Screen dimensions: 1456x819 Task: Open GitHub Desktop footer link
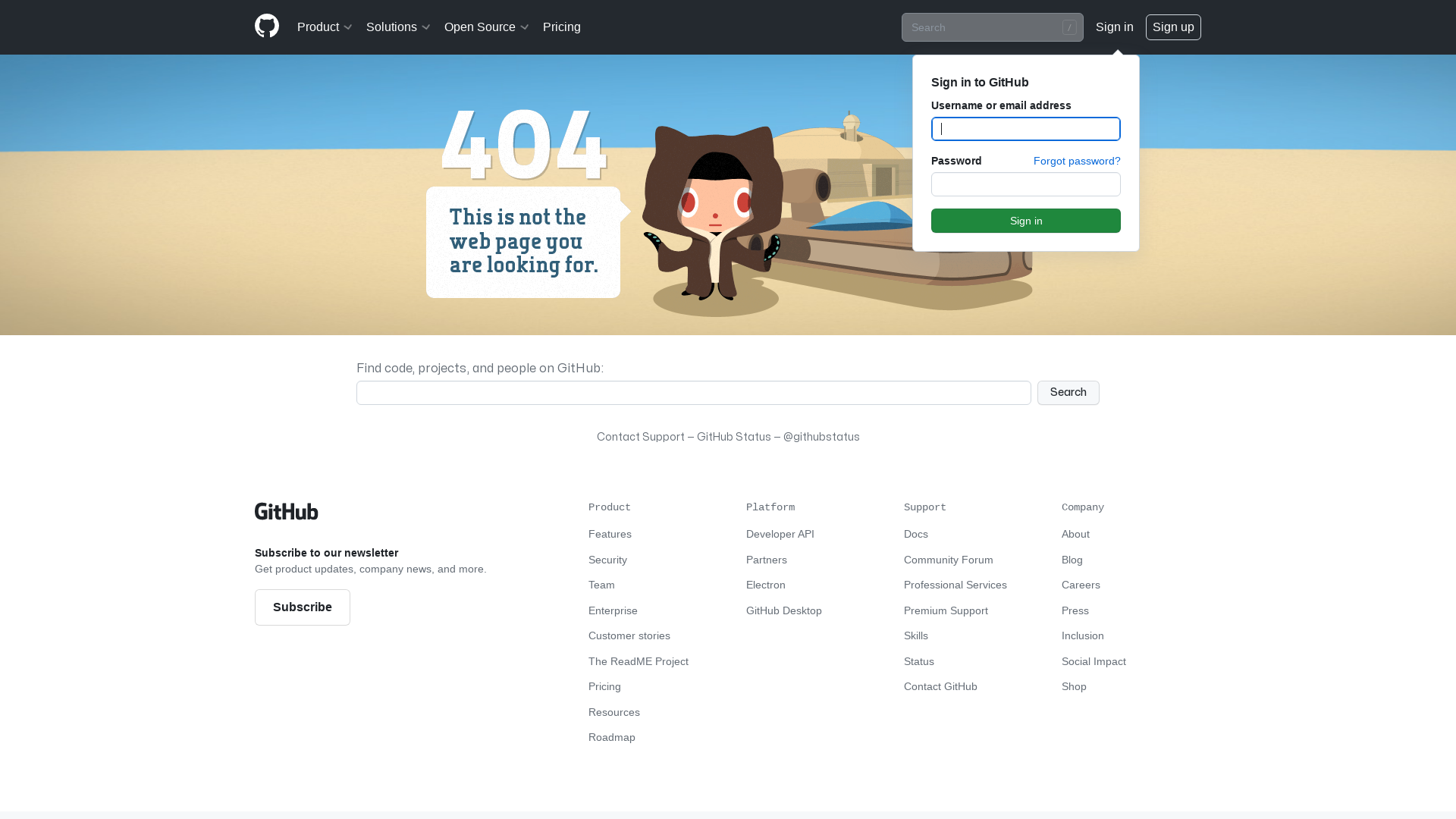784,610
